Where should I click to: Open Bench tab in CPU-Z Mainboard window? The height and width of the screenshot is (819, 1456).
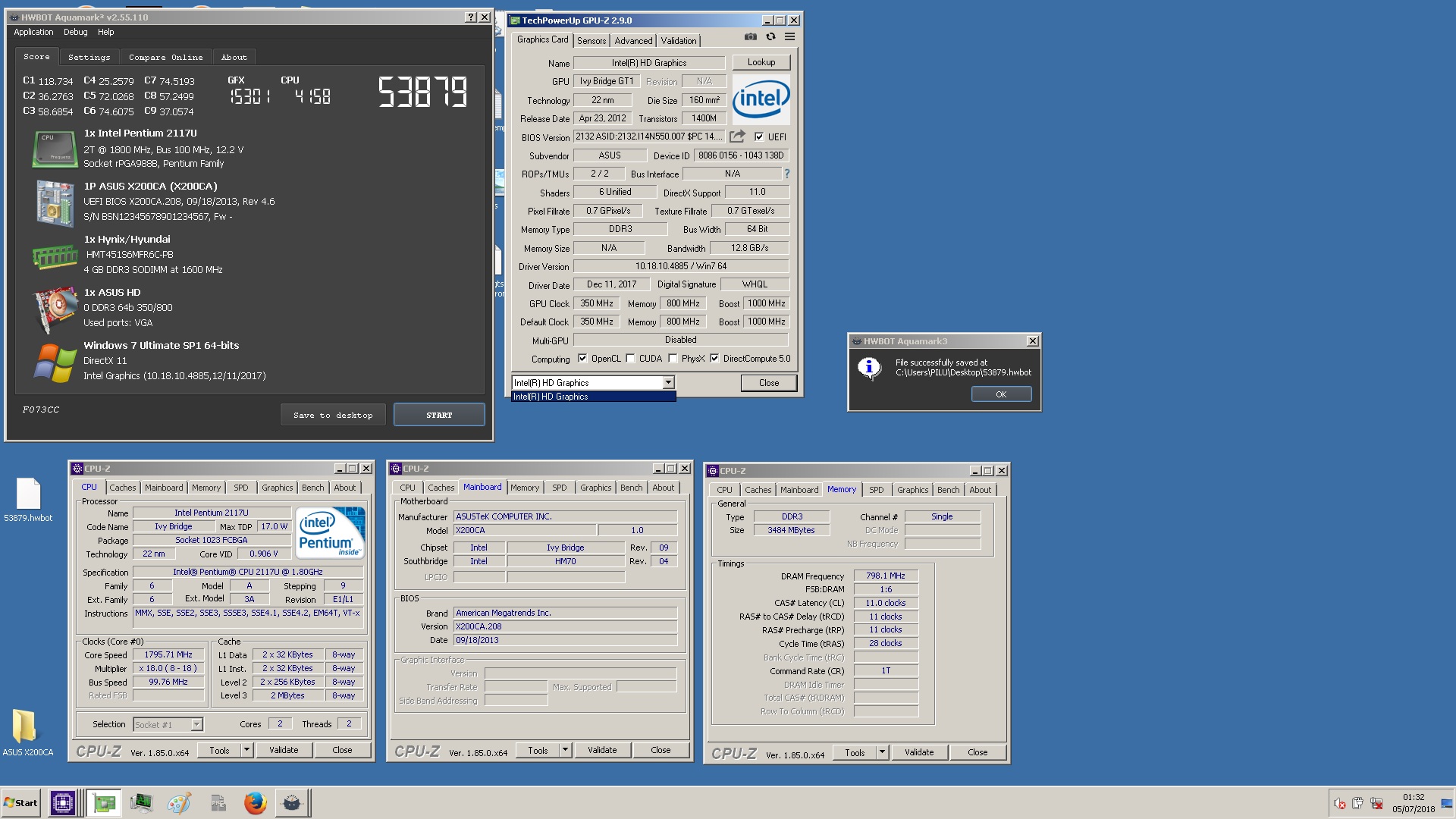pyautogui.click(x=631, y=488)
